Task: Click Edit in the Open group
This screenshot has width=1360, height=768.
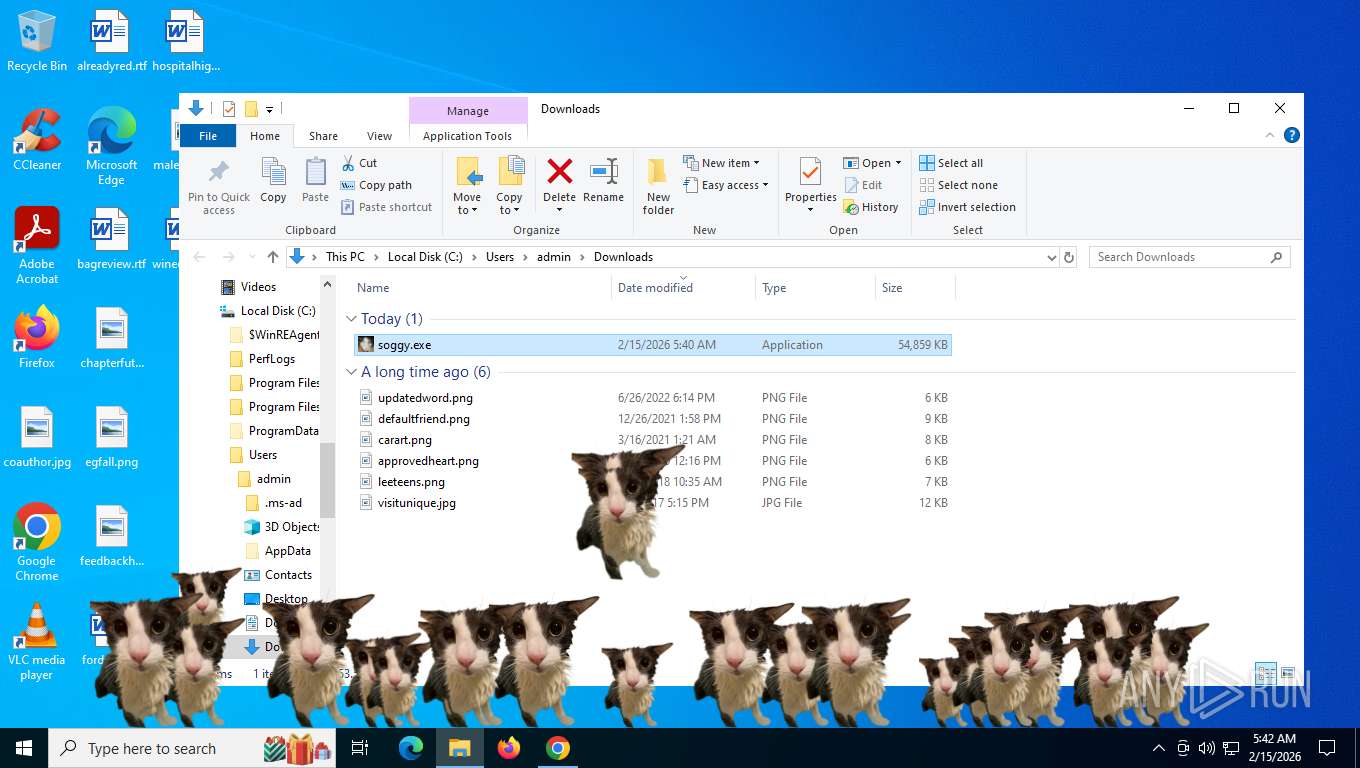Action: tap(864, 185)
